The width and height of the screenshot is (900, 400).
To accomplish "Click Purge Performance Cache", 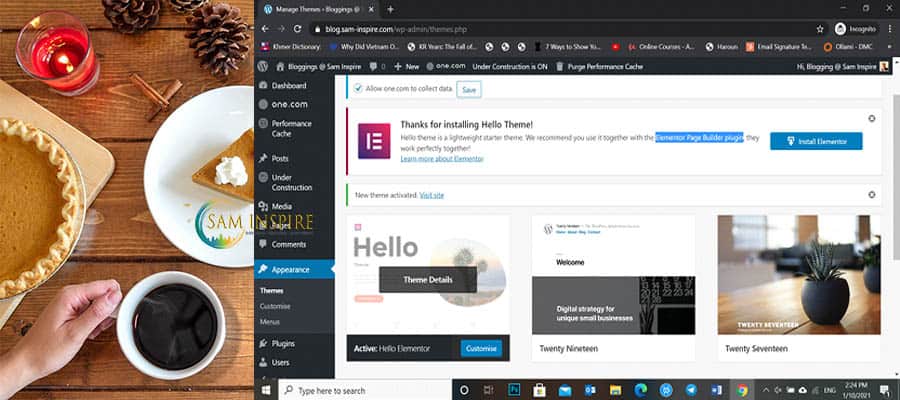I will tap(600, 67).
